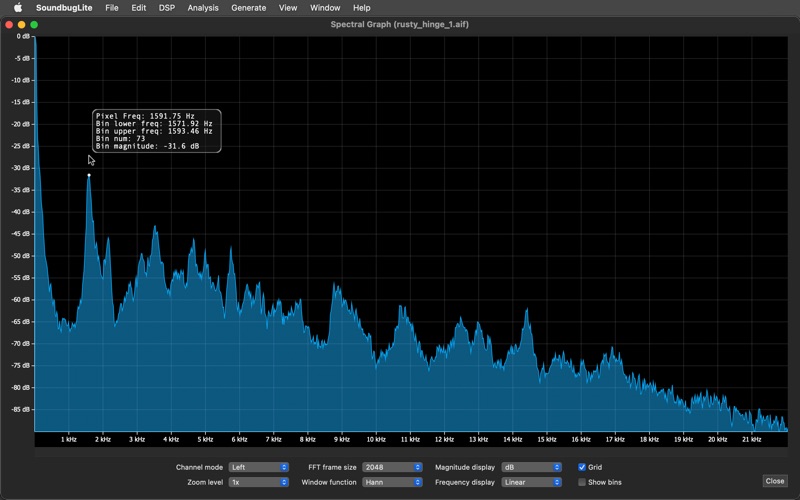This screenshot has width=800, height=500.
Task: Open the File menu
Action: point(112,8)
